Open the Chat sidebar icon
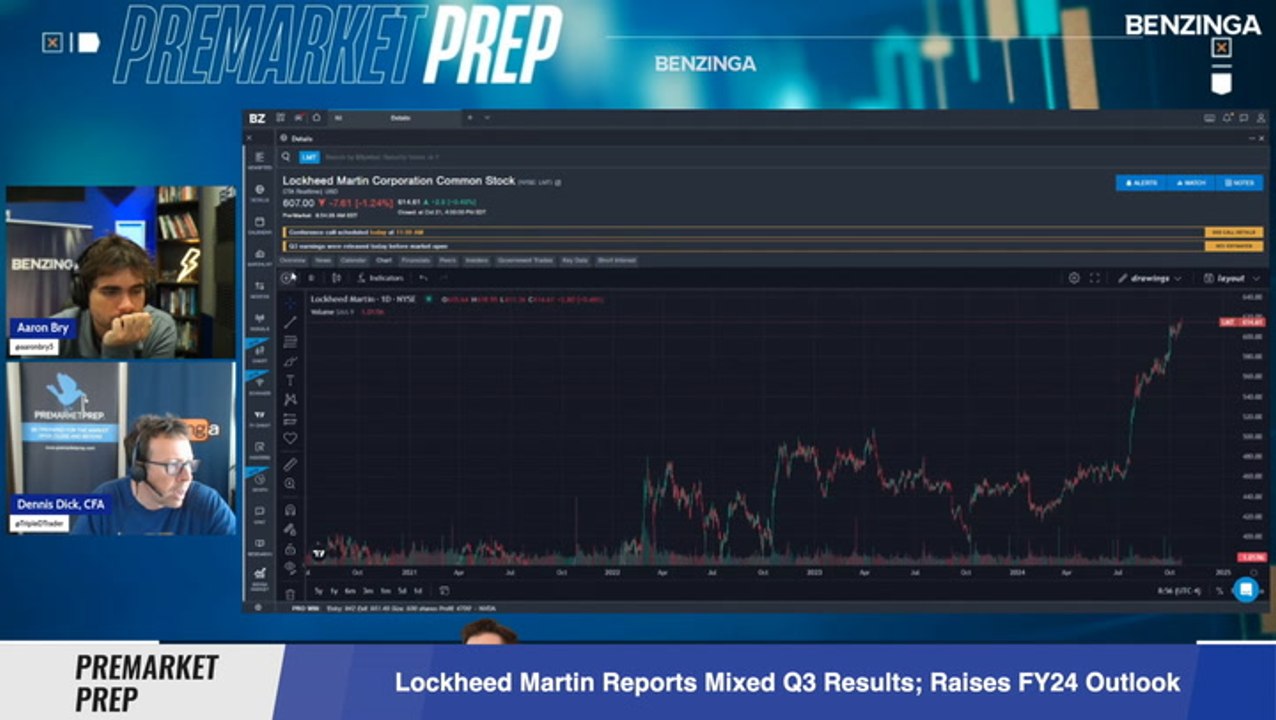The width and height of the screenshot is (1276, 720). click(260, 513)
